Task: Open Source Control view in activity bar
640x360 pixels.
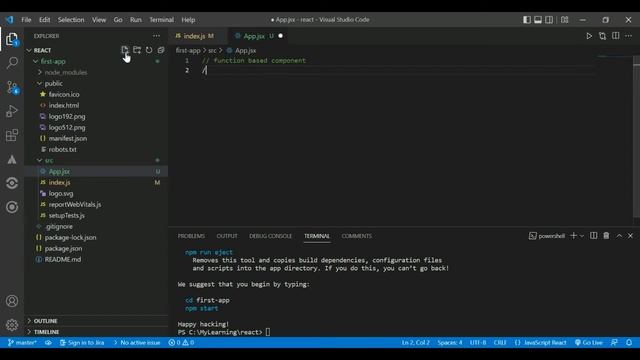Action: pyautogui.click(x=12, y=87)
